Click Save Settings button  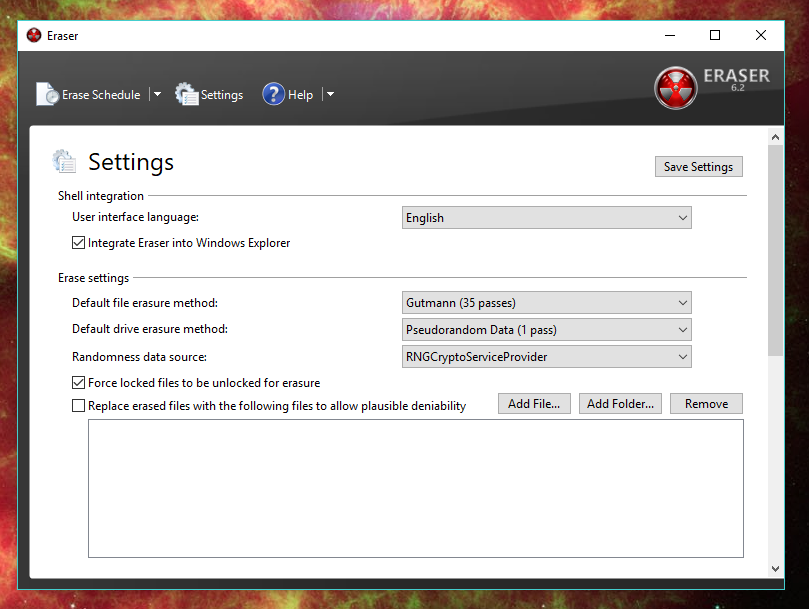click(x=699, y=167)
